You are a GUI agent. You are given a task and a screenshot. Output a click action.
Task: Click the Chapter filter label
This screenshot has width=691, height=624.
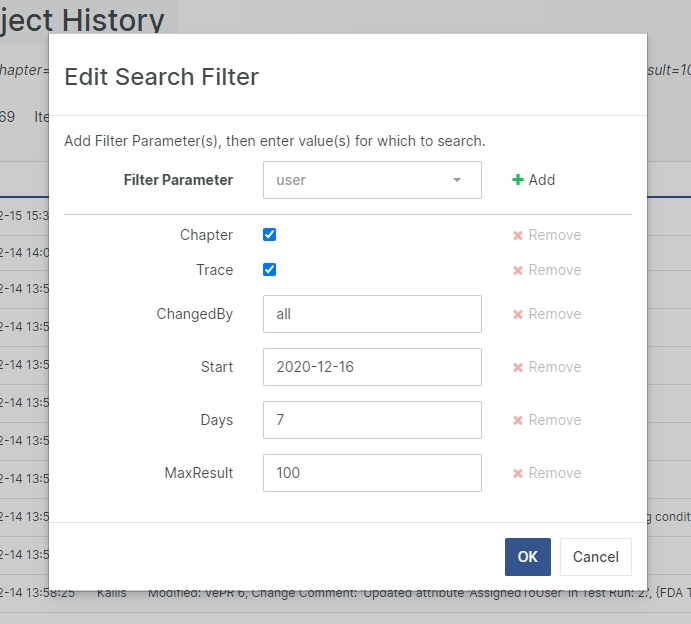tap(206, 235)
